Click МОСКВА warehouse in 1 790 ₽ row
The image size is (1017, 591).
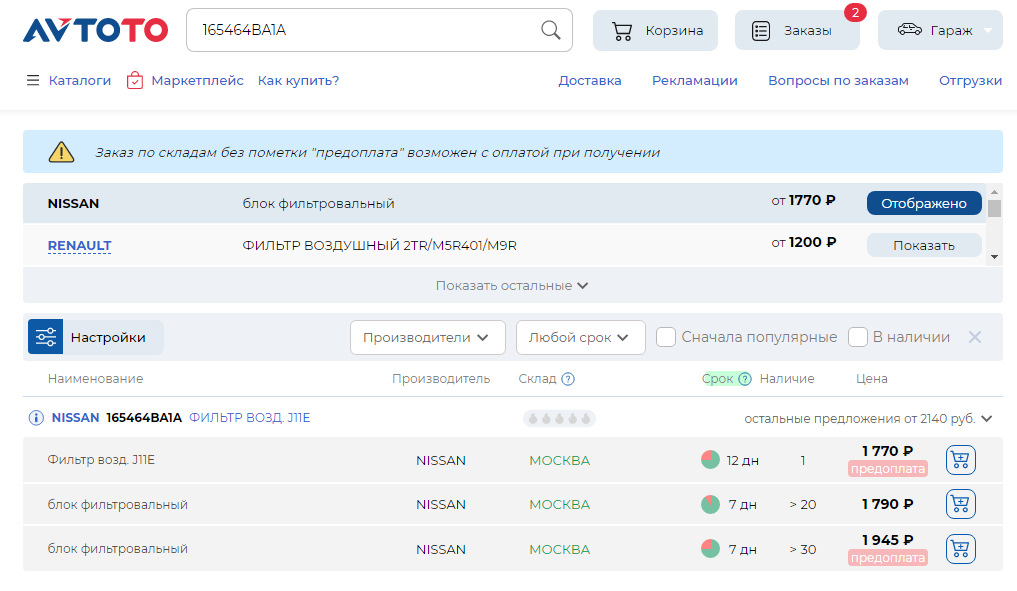click(559, 505)
